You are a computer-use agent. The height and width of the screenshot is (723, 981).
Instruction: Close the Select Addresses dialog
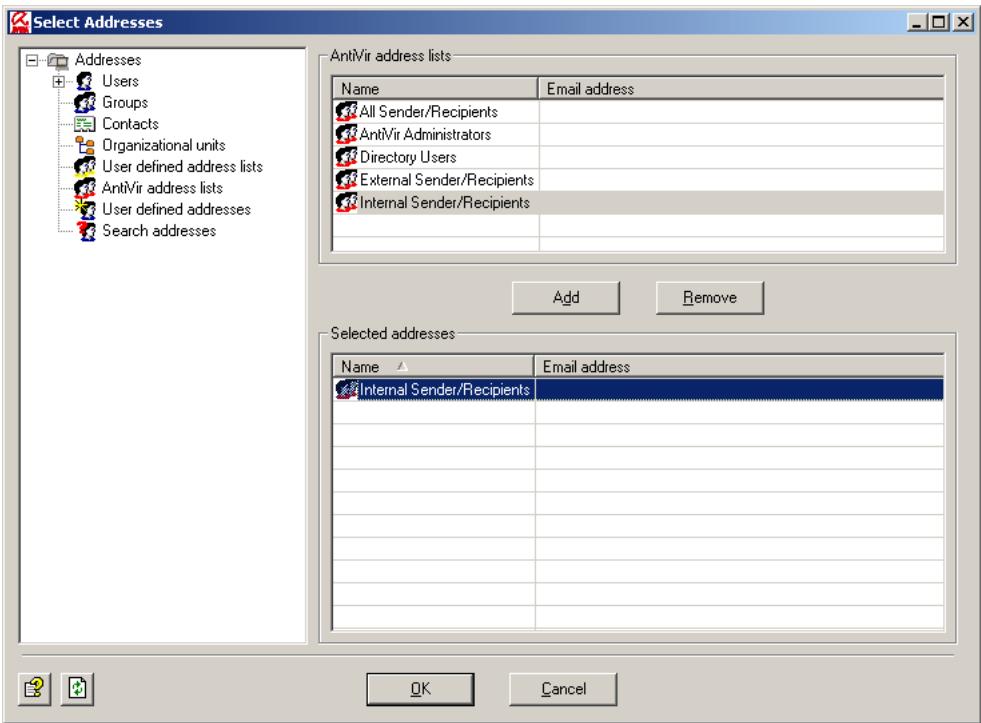pyautogui.click(x=963, y=23)
